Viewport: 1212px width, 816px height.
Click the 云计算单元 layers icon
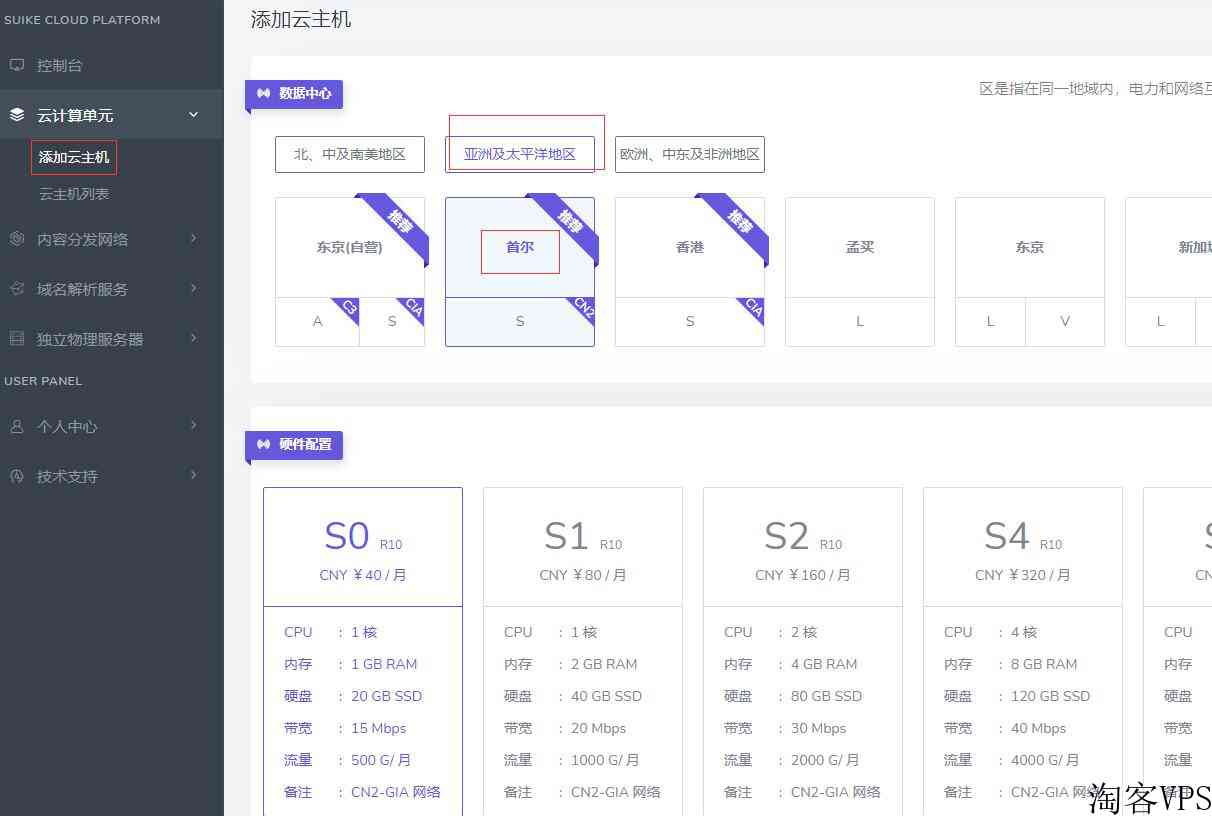17,115
